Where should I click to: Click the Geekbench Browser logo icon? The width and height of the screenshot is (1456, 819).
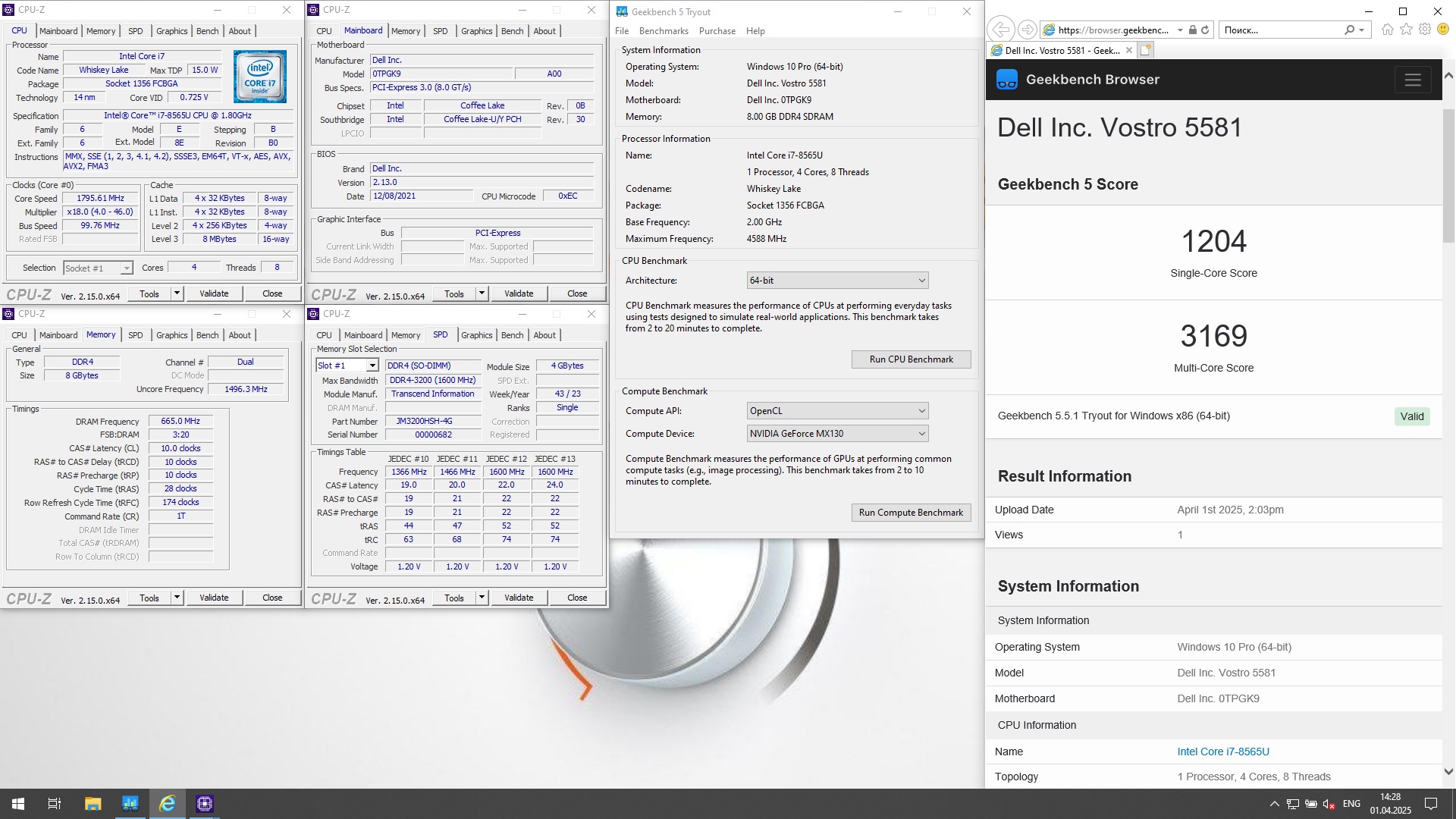point(1007,80)
